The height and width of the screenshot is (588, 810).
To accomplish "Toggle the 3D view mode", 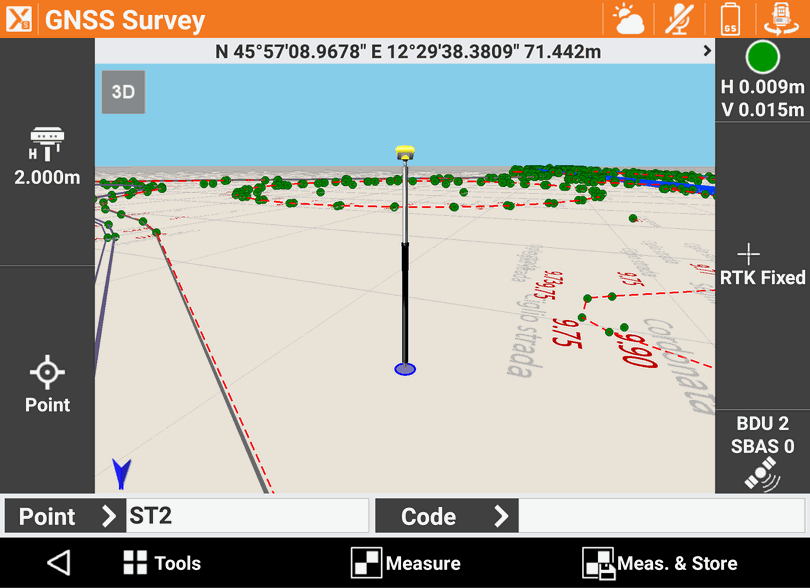I will (x=123, y=92).
